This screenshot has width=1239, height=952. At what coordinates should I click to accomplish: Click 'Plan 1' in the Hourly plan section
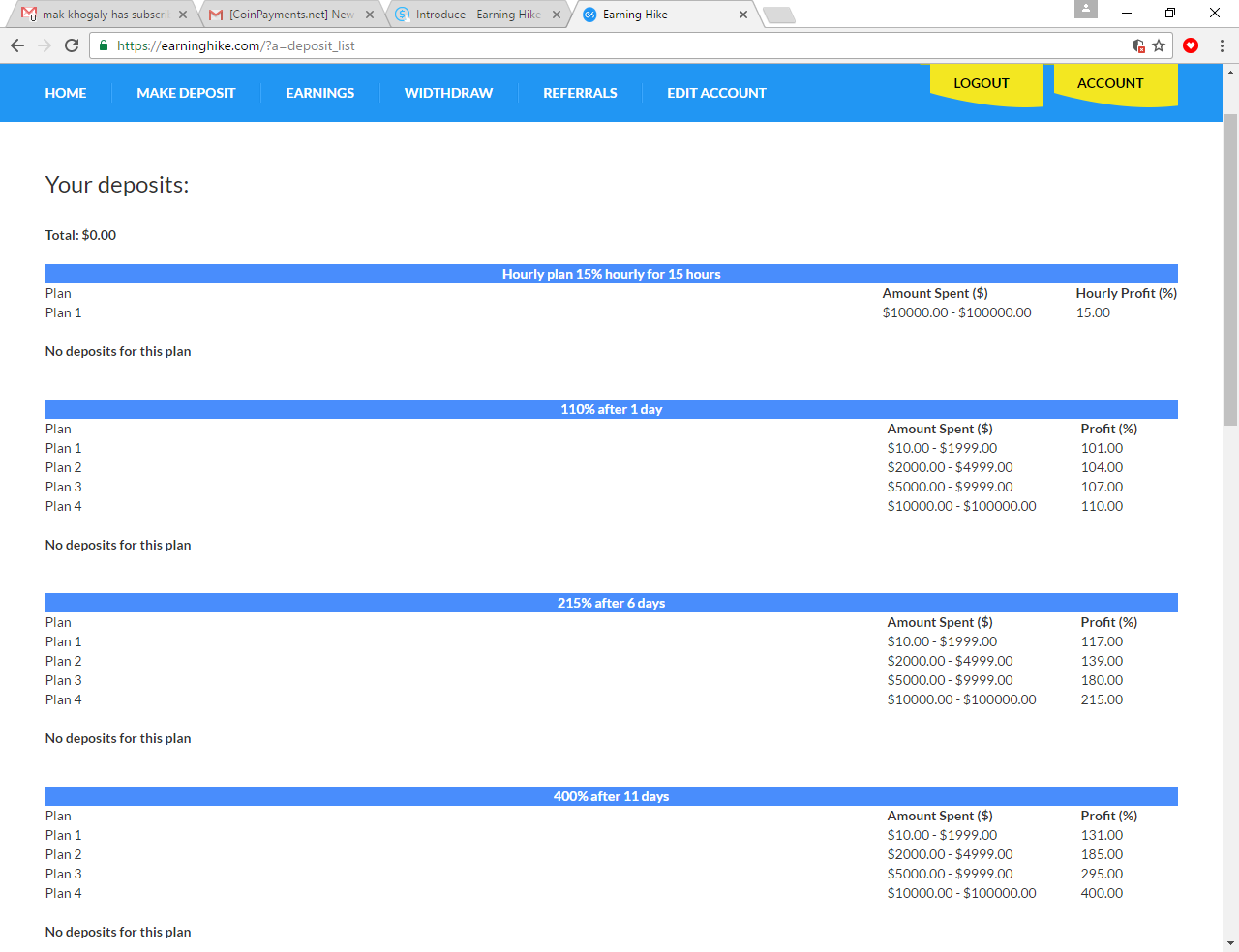(x=64, y=312)
